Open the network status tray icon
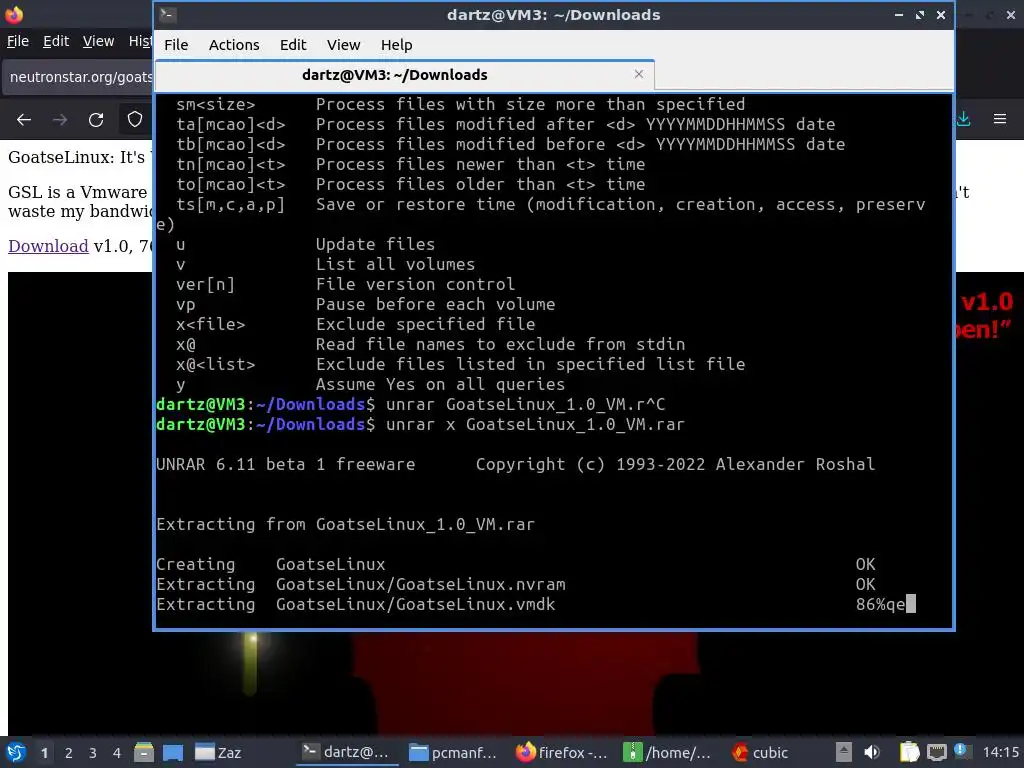Image resolution: width=1024 pixels, height=768 pixels. point(936,752)
